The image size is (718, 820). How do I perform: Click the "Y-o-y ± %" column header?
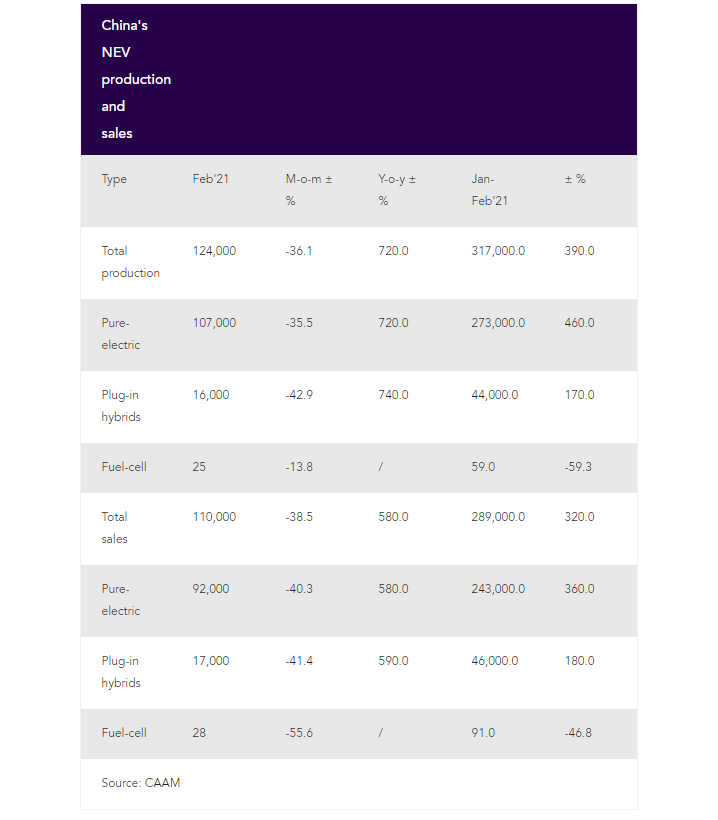(x=396, y=190)
